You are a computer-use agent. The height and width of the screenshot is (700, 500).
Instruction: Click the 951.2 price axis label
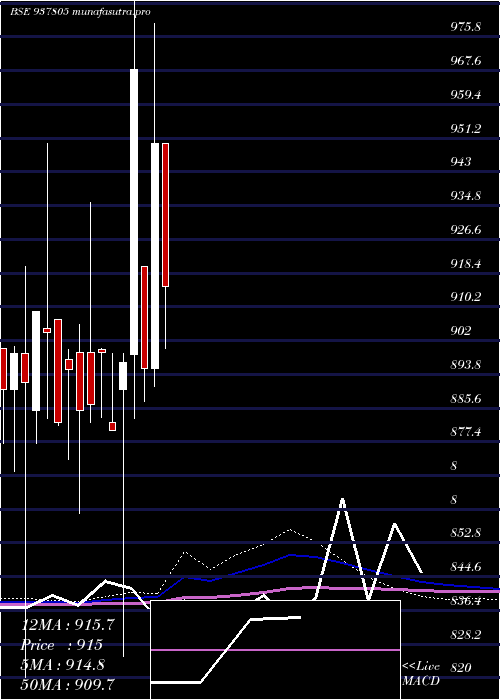(x=466, y=129)
